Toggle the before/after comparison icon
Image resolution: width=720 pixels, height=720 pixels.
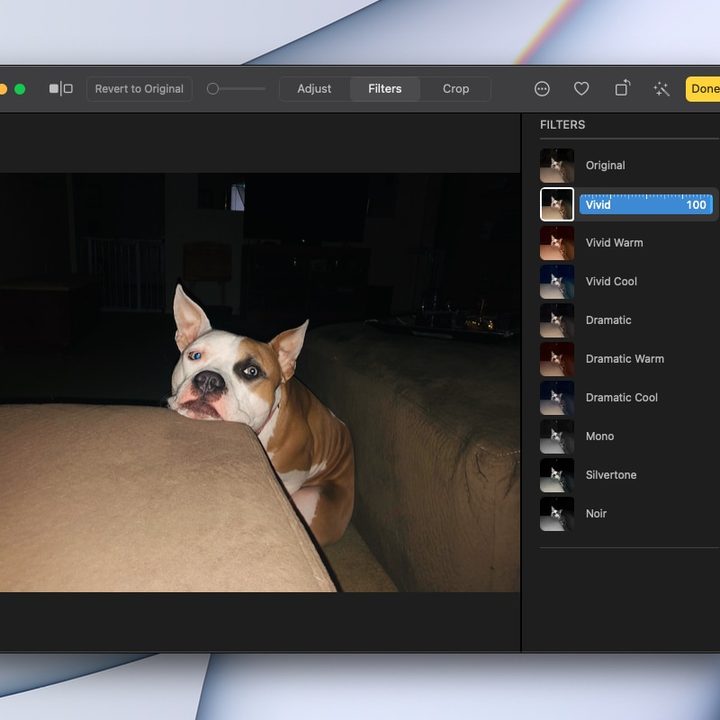pyautogui.click(x=61, y=89)
